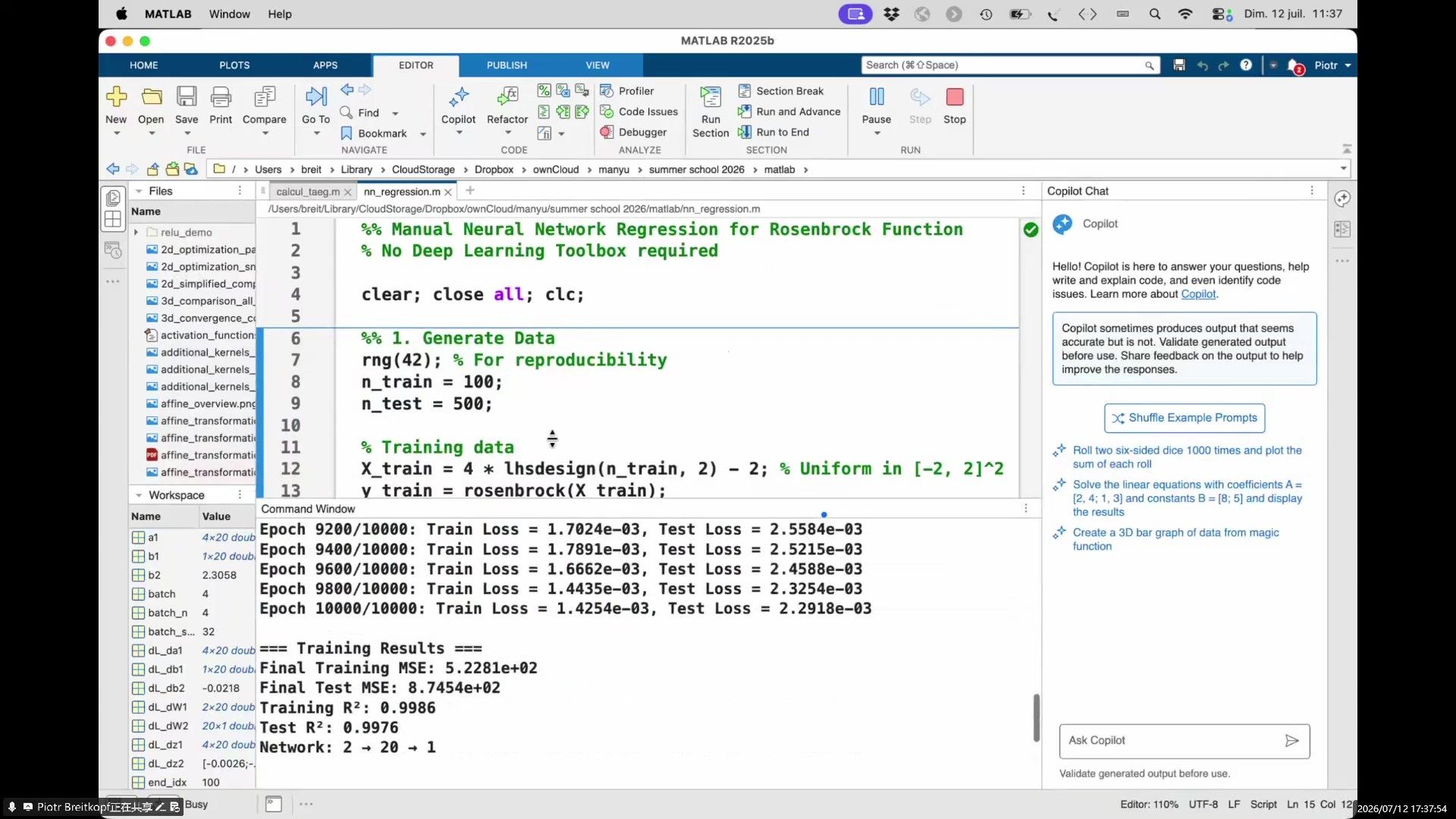
Task: Click the green code check indicator
Action: (x=1031, y=230)
